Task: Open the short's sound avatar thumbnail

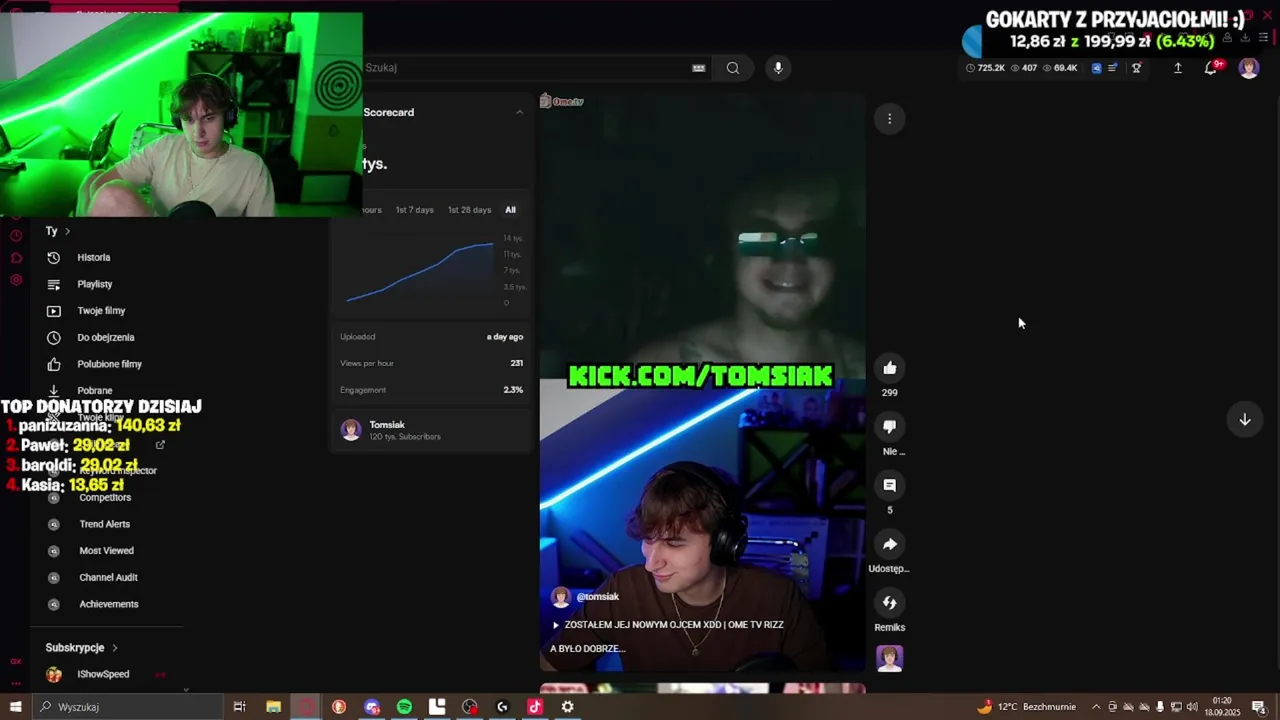Action: (889, 658)
